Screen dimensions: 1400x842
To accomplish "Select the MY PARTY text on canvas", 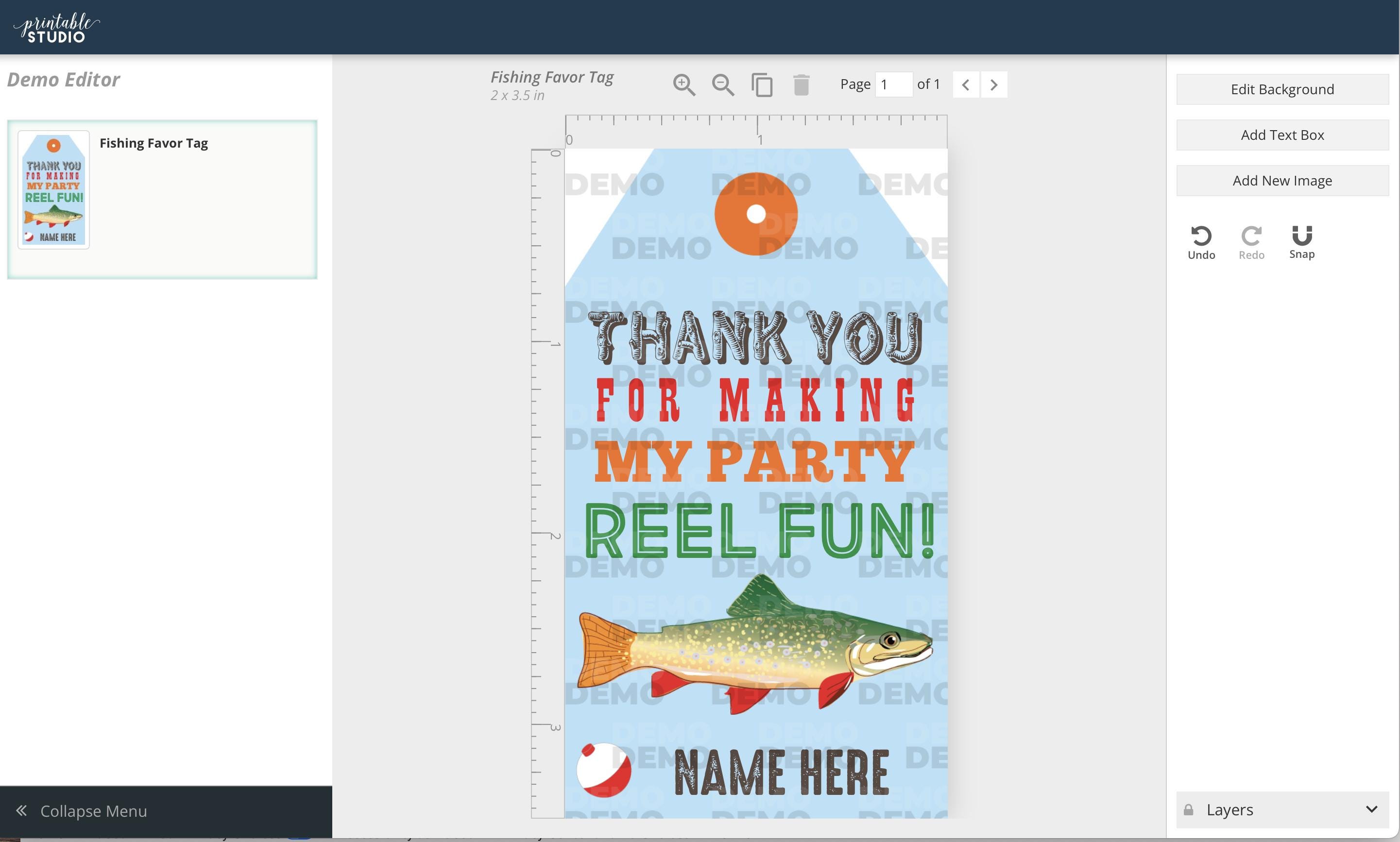I will 754,462.
